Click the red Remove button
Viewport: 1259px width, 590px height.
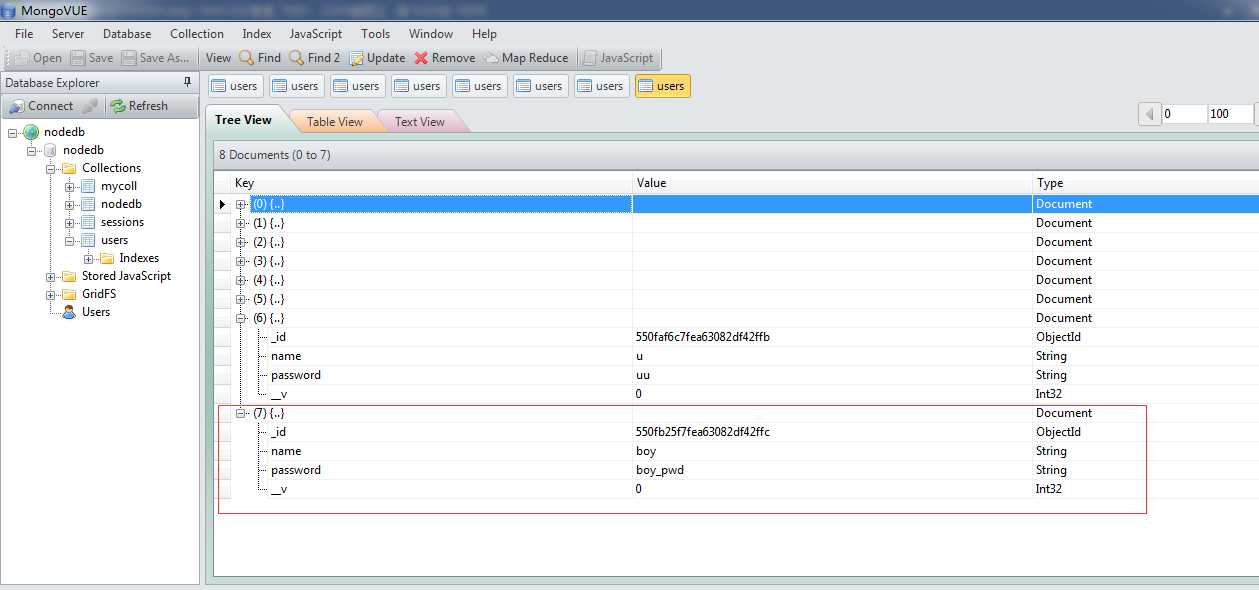pos(445,58)
